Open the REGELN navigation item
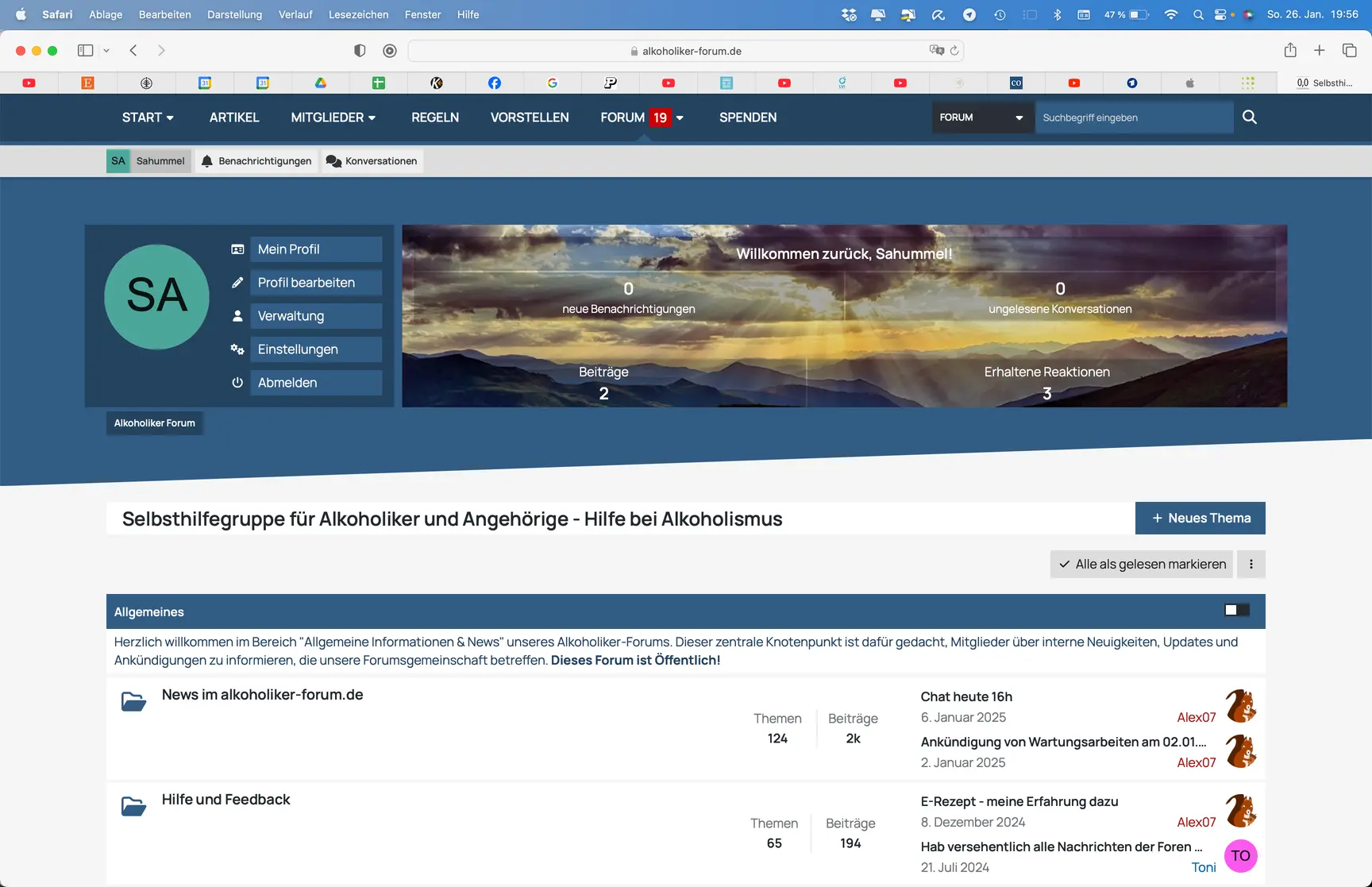 click(x=434, y=118)
